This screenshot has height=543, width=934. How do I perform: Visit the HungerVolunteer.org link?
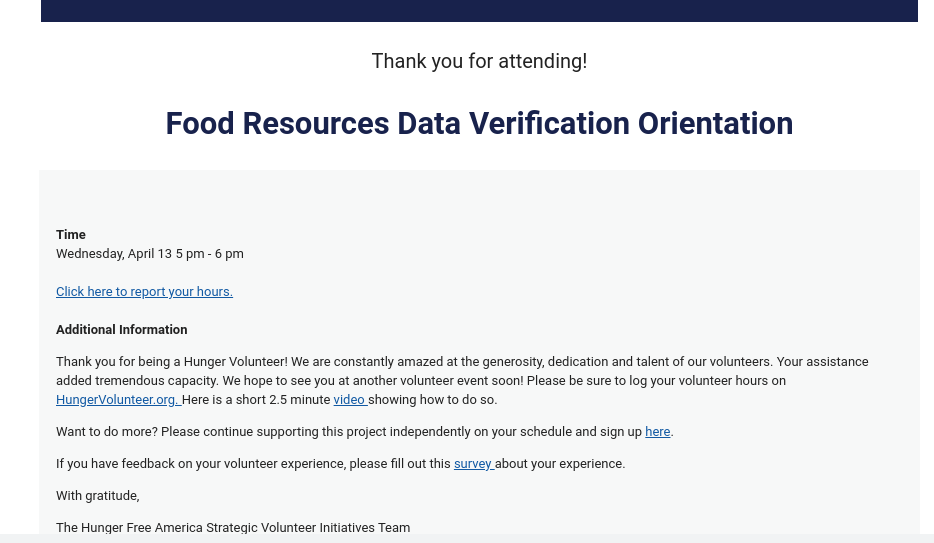pyautogui.click(x=119, y=400)
